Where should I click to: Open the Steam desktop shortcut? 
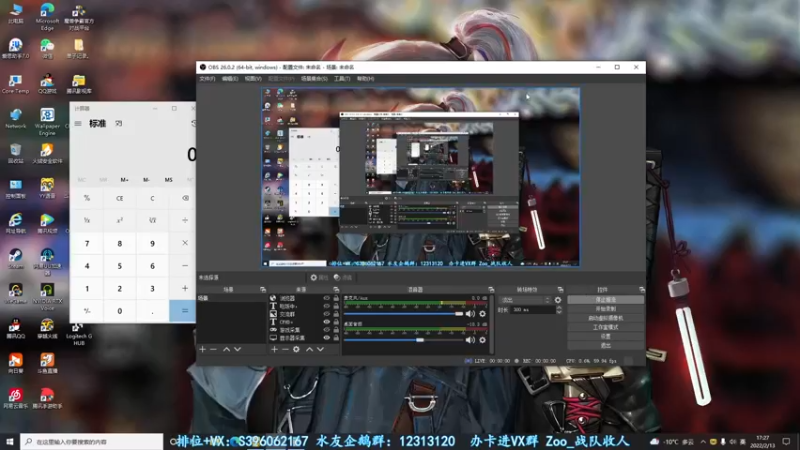(x=15, y=258)
